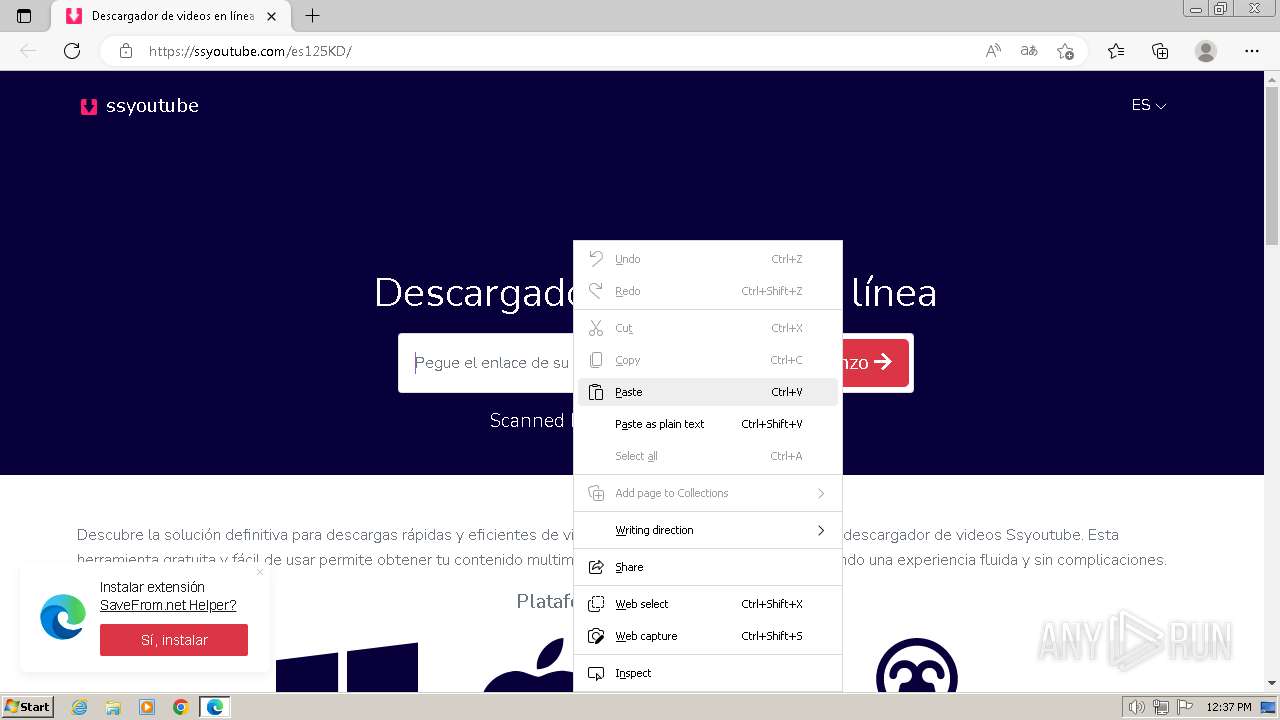Open the Collections toolbar icon
1280x720 pixels.
(x=1160, y=51)
